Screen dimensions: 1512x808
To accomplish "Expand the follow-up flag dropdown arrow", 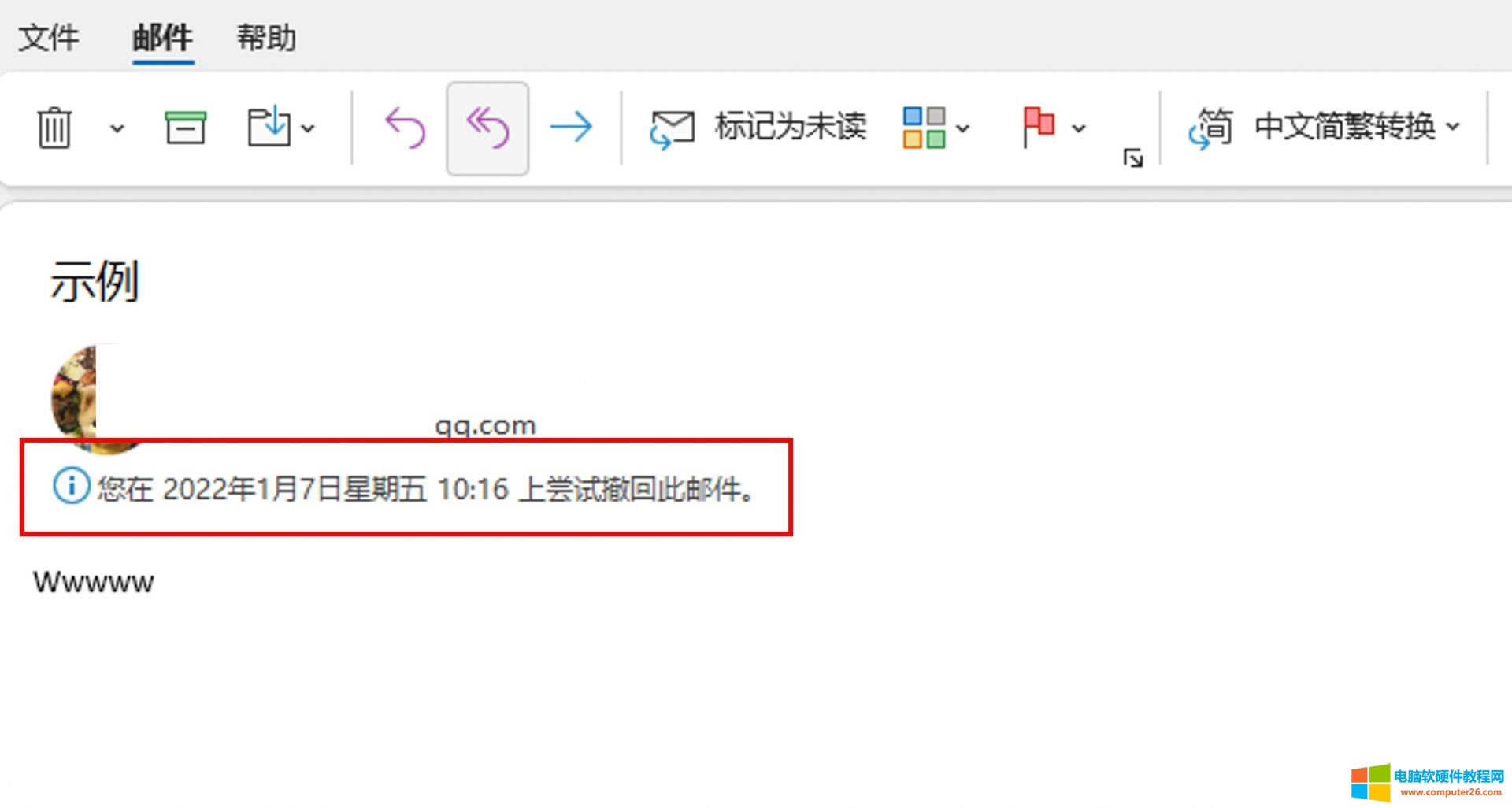I will [x=1079, y=128].
